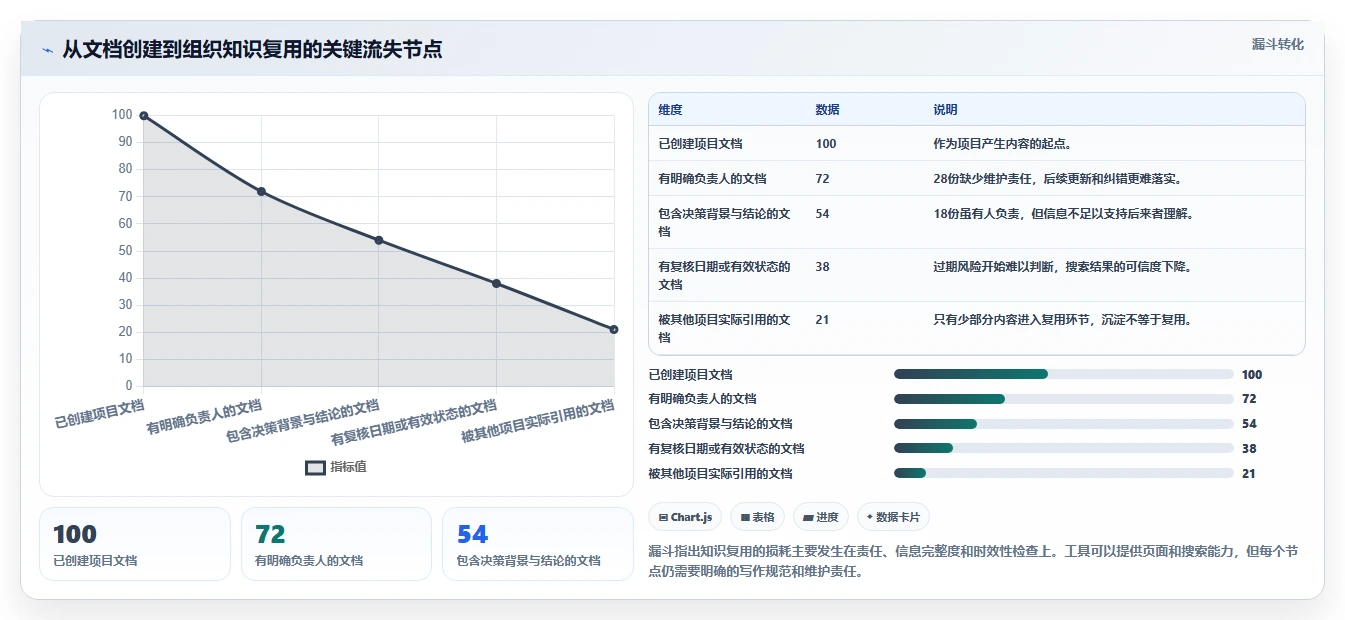Click the progress list label 被其他项目实际引用的文档

720,473
